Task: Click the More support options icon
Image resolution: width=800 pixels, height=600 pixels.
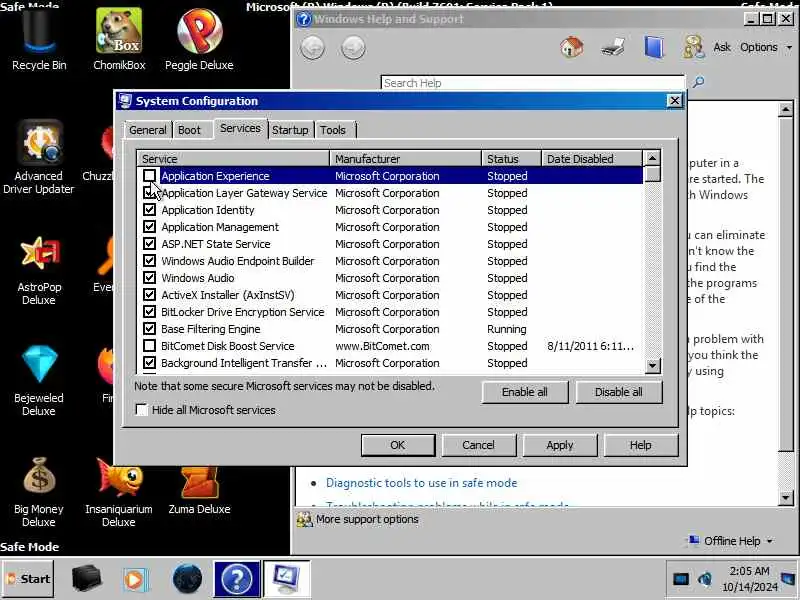Action: [304, 519]
